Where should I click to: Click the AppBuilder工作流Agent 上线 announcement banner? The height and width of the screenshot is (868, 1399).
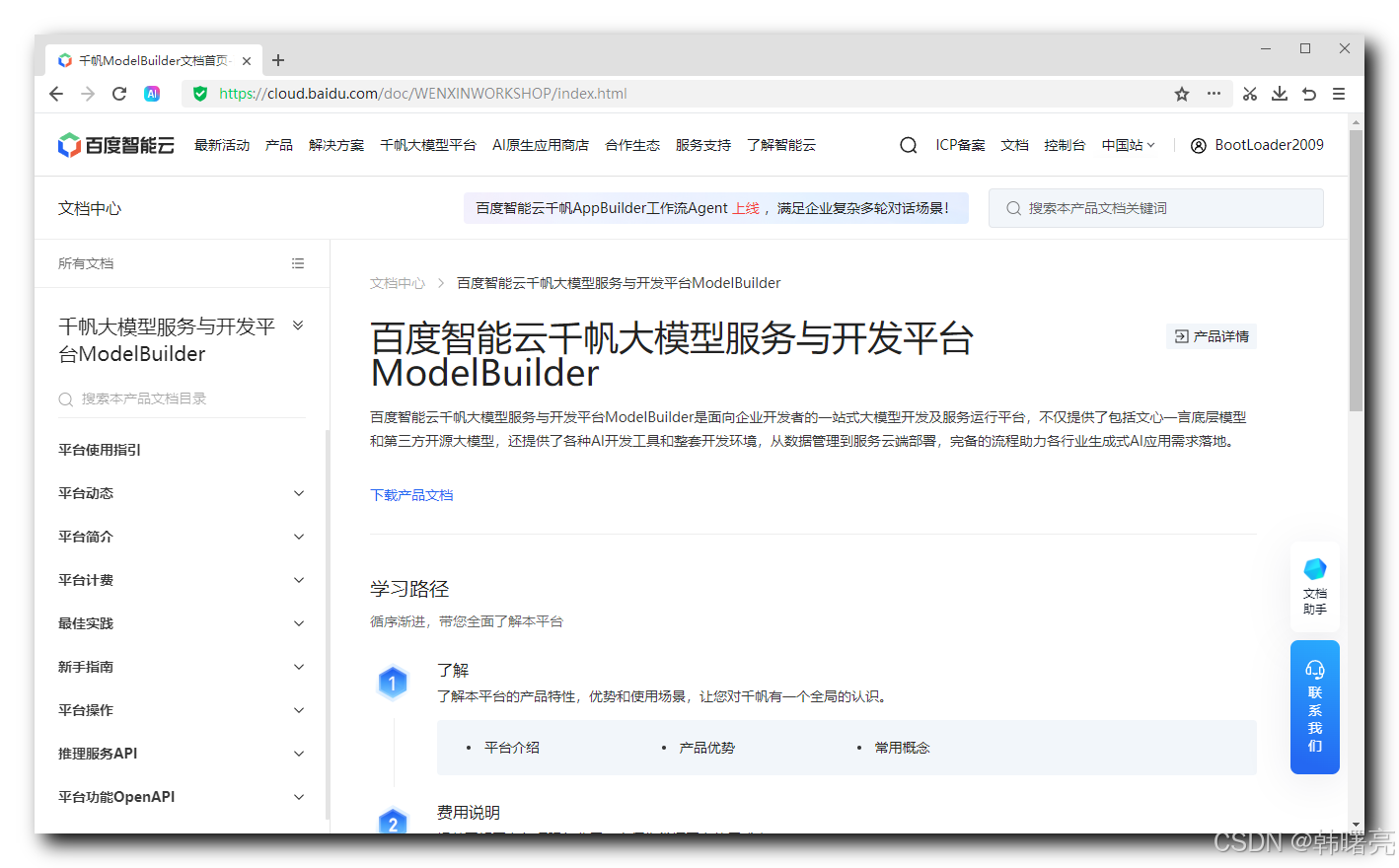click(715, 208)
